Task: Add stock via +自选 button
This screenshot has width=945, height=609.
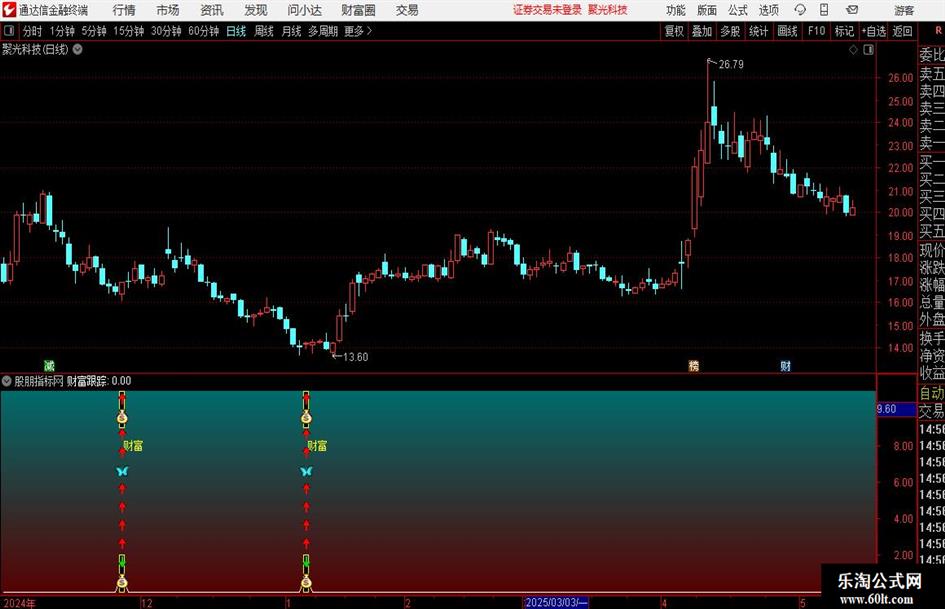Action: click(874, 31)
